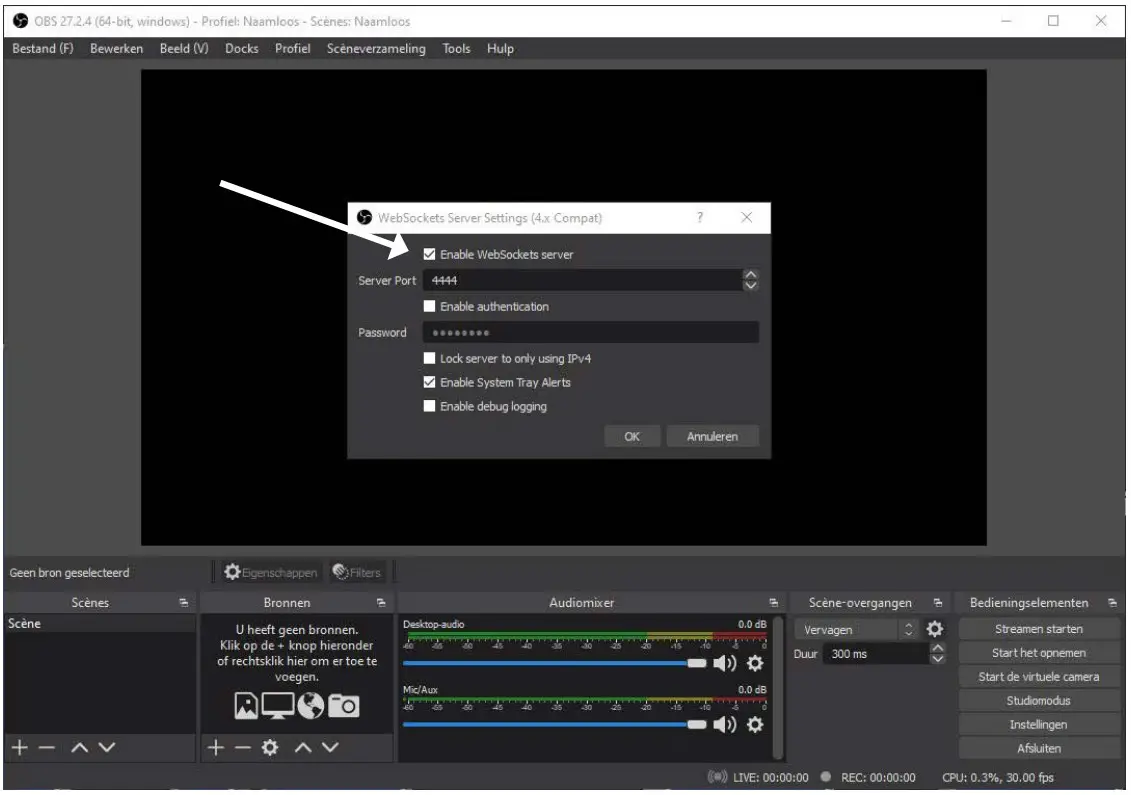Mute Desktop-audio speaker icon
This screenshot has height=795, width=1131.
(724, 663)
